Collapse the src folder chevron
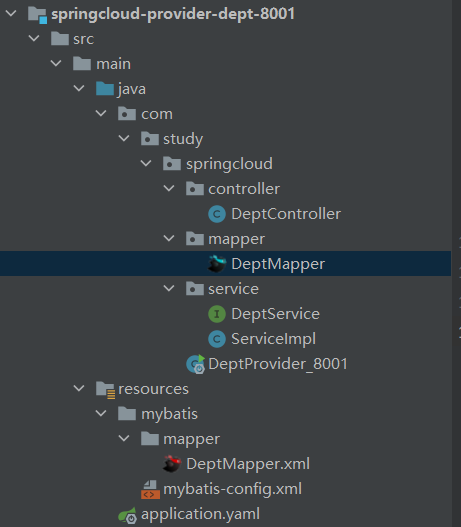This screenshot has height=527, width=461. click(34, 38)
